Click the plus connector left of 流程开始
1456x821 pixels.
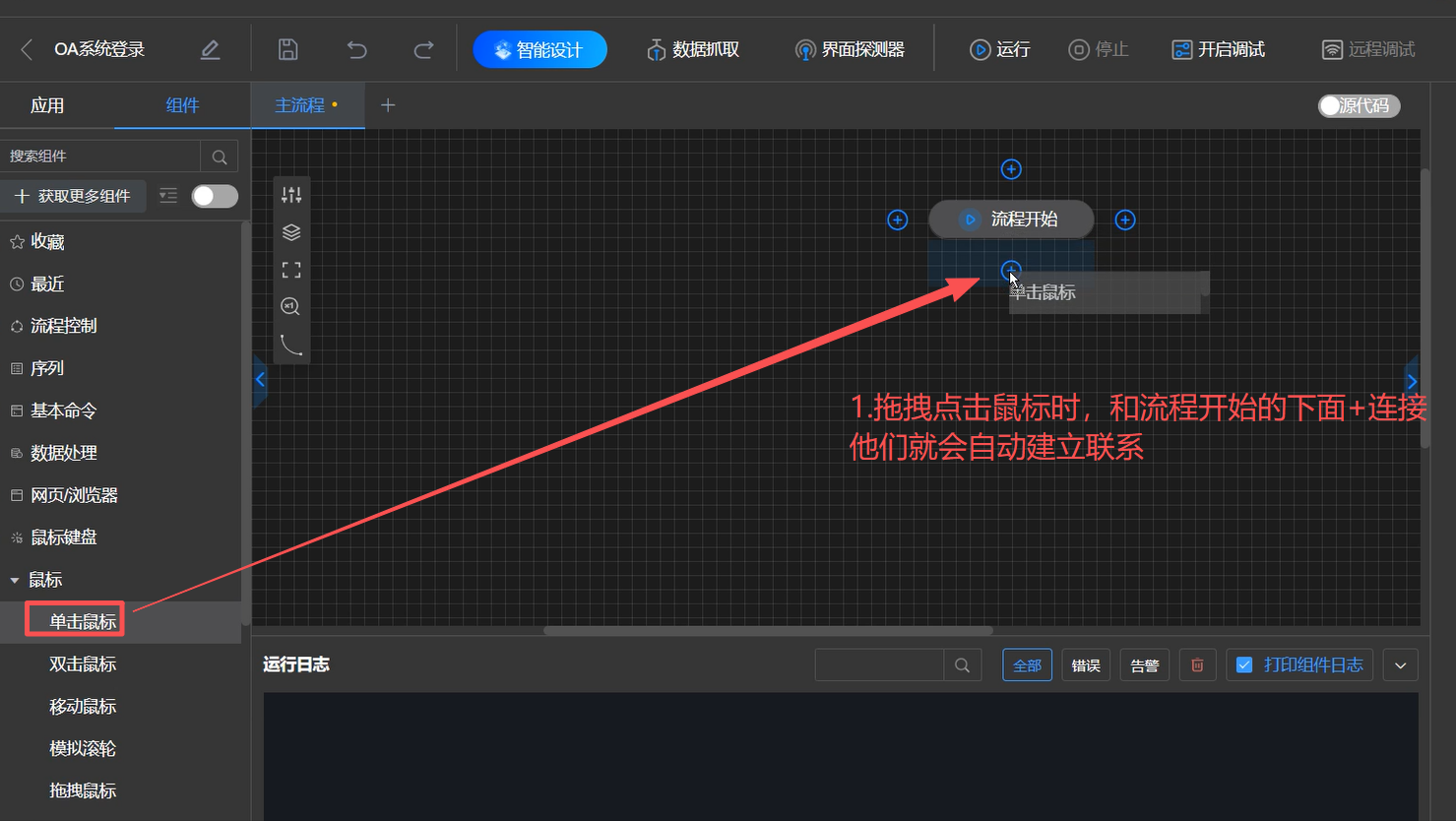(x=898, y=220)
